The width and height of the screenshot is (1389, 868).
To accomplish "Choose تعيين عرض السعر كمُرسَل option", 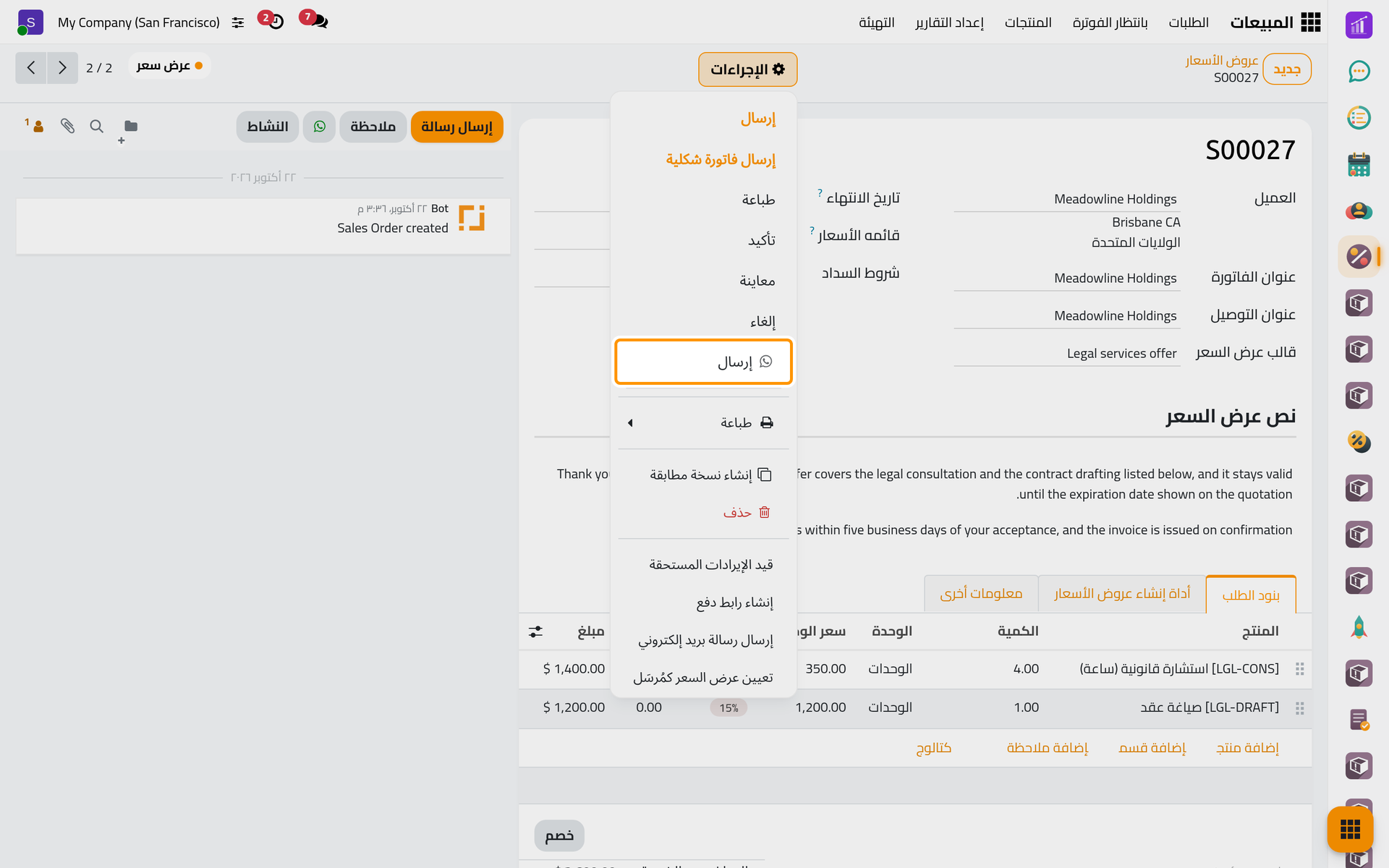I will [x=703, y=677].
